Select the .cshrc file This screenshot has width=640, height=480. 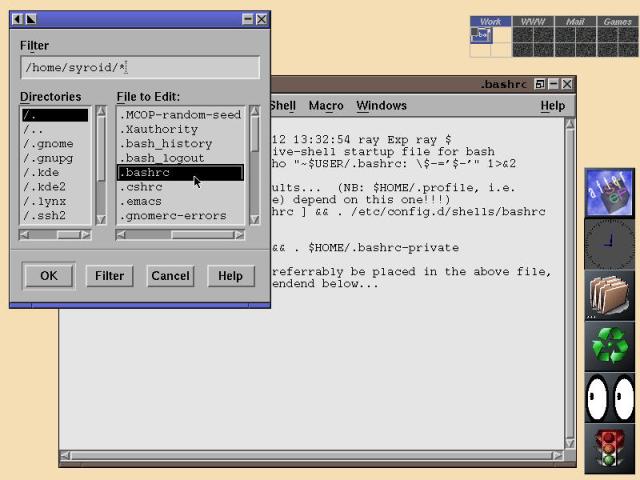pyautogui.click(x=180, y=187)
